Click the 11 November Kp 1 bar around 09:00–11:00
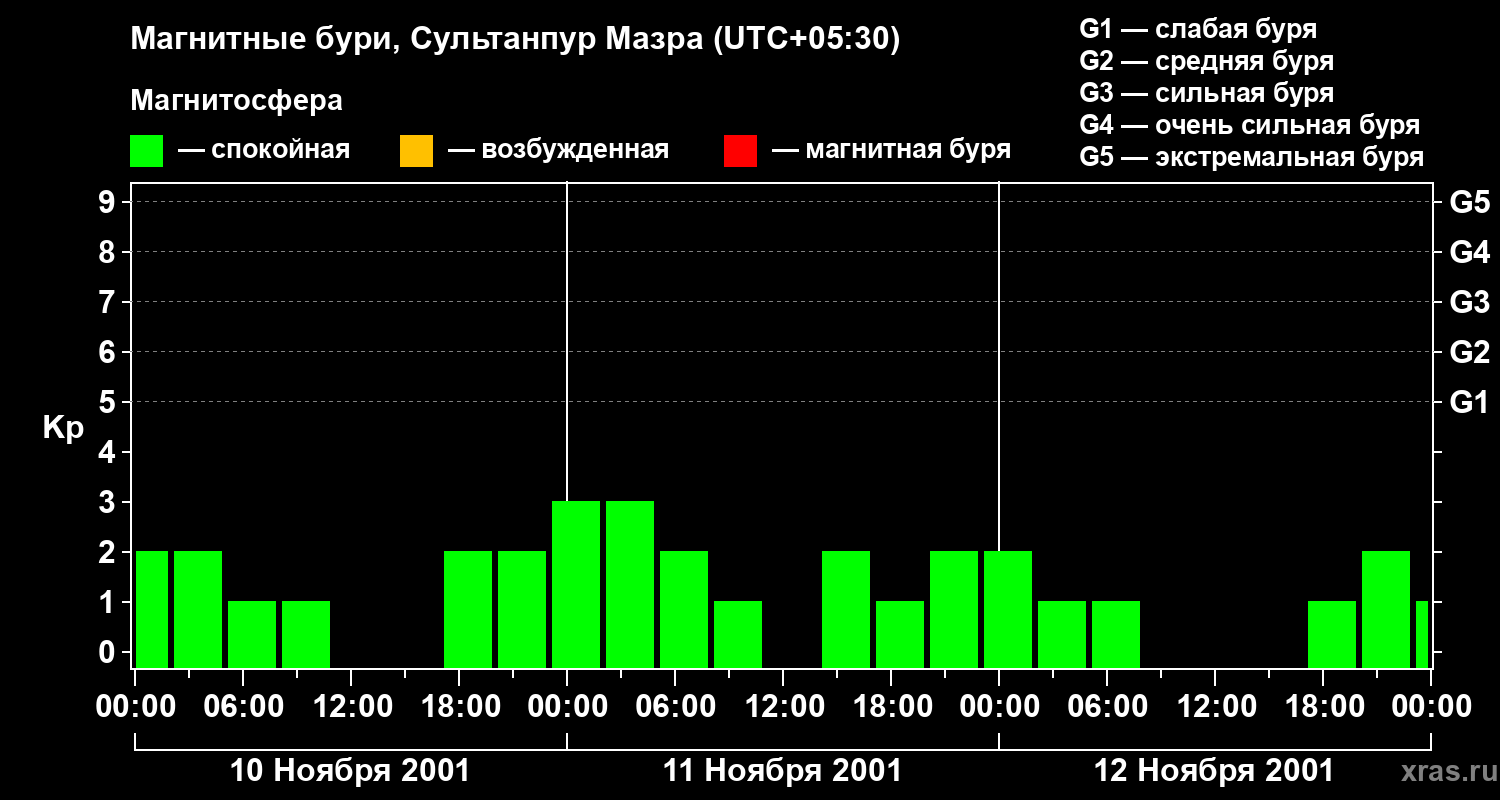1500x800 pixels. [738, 634]
